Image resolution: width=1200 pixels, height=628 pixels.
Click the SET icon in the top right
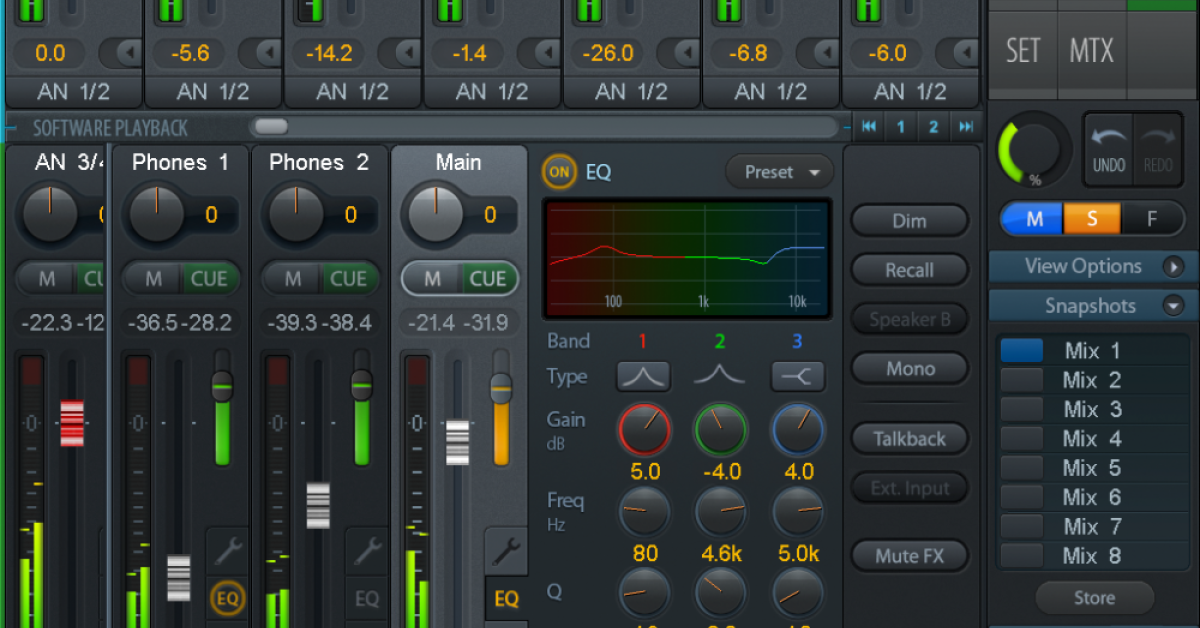pyautogui.click(x=1022, y=50)
